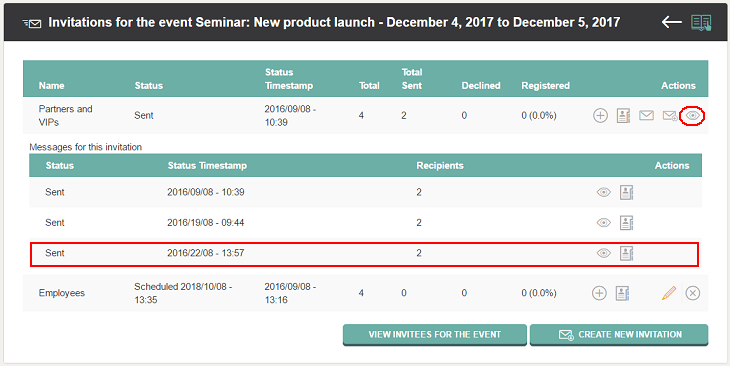The width and height of the screenshot is (730, 366).
Task: Toggle circled eye icon for Partners and VIPs
Action: click(x=693, y=115)
